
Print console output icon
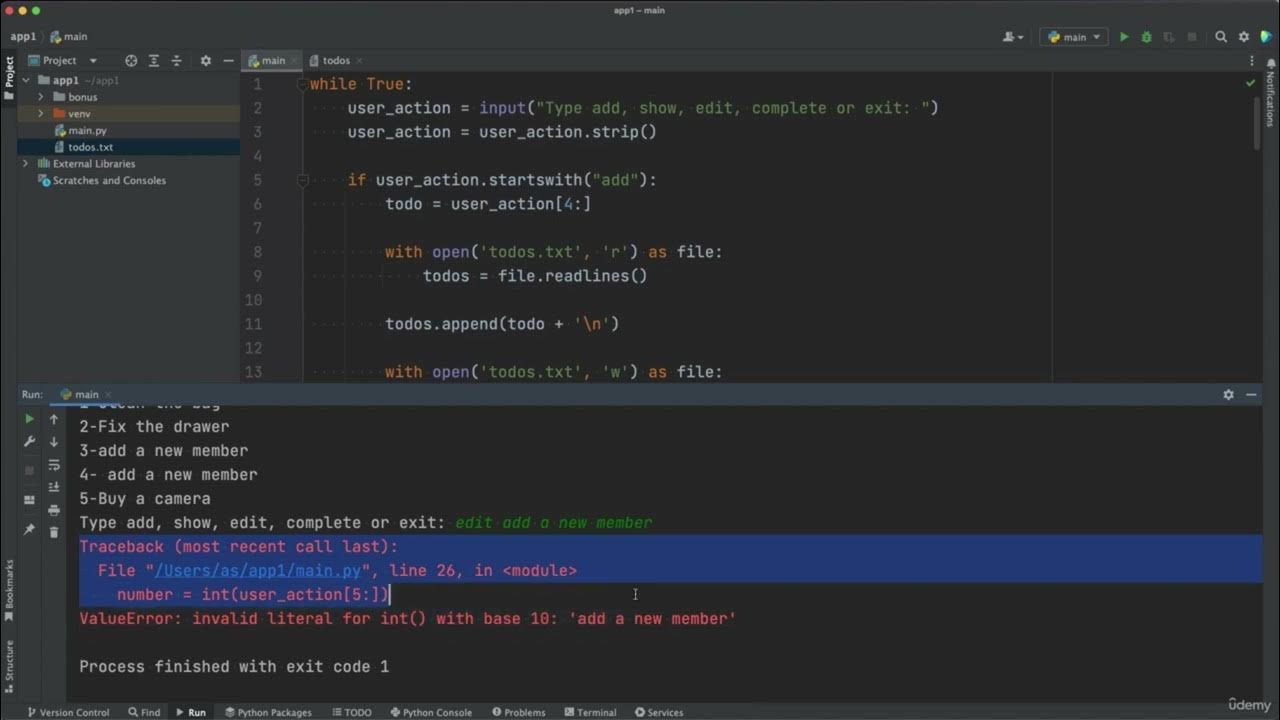click(54, 510)
